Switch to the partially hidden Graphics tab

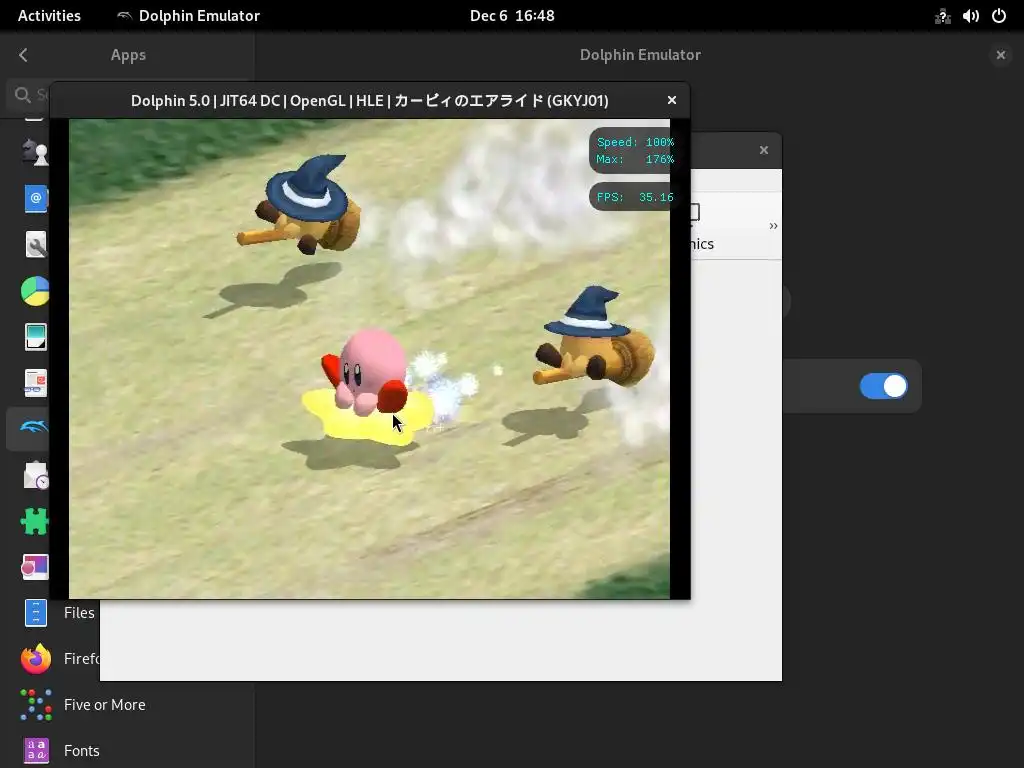coord(702,227)
